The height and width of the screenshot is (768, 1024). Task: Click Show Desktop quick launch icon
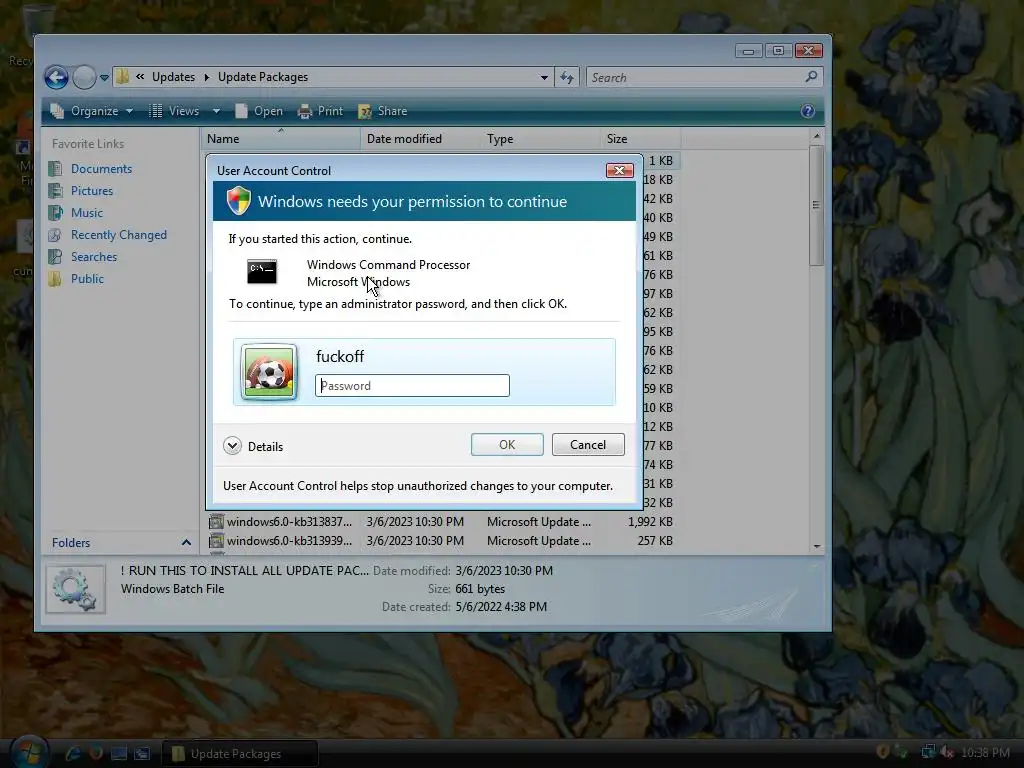(118, 754)
